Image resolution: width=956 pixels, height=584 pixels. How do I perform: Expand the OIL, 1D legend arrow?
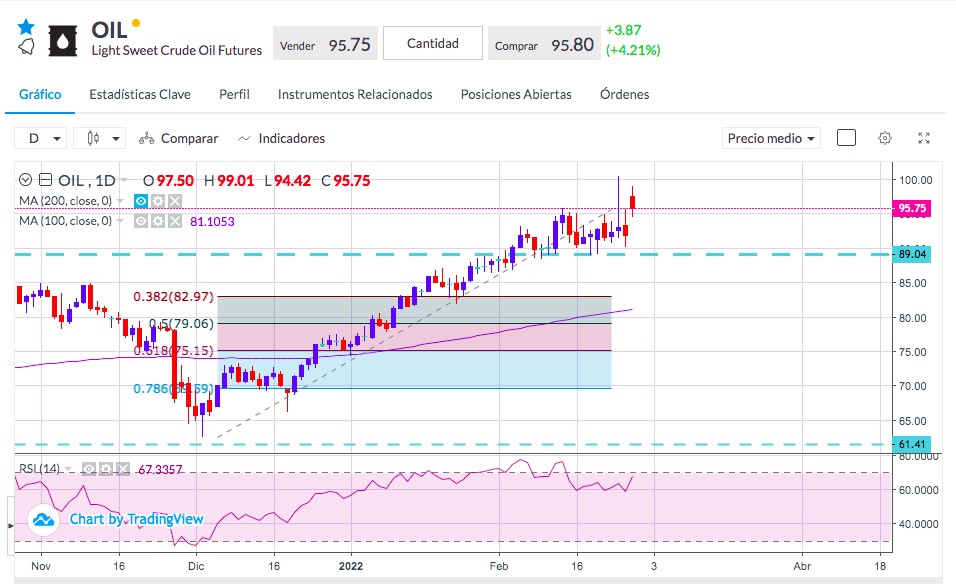(124, 180)
